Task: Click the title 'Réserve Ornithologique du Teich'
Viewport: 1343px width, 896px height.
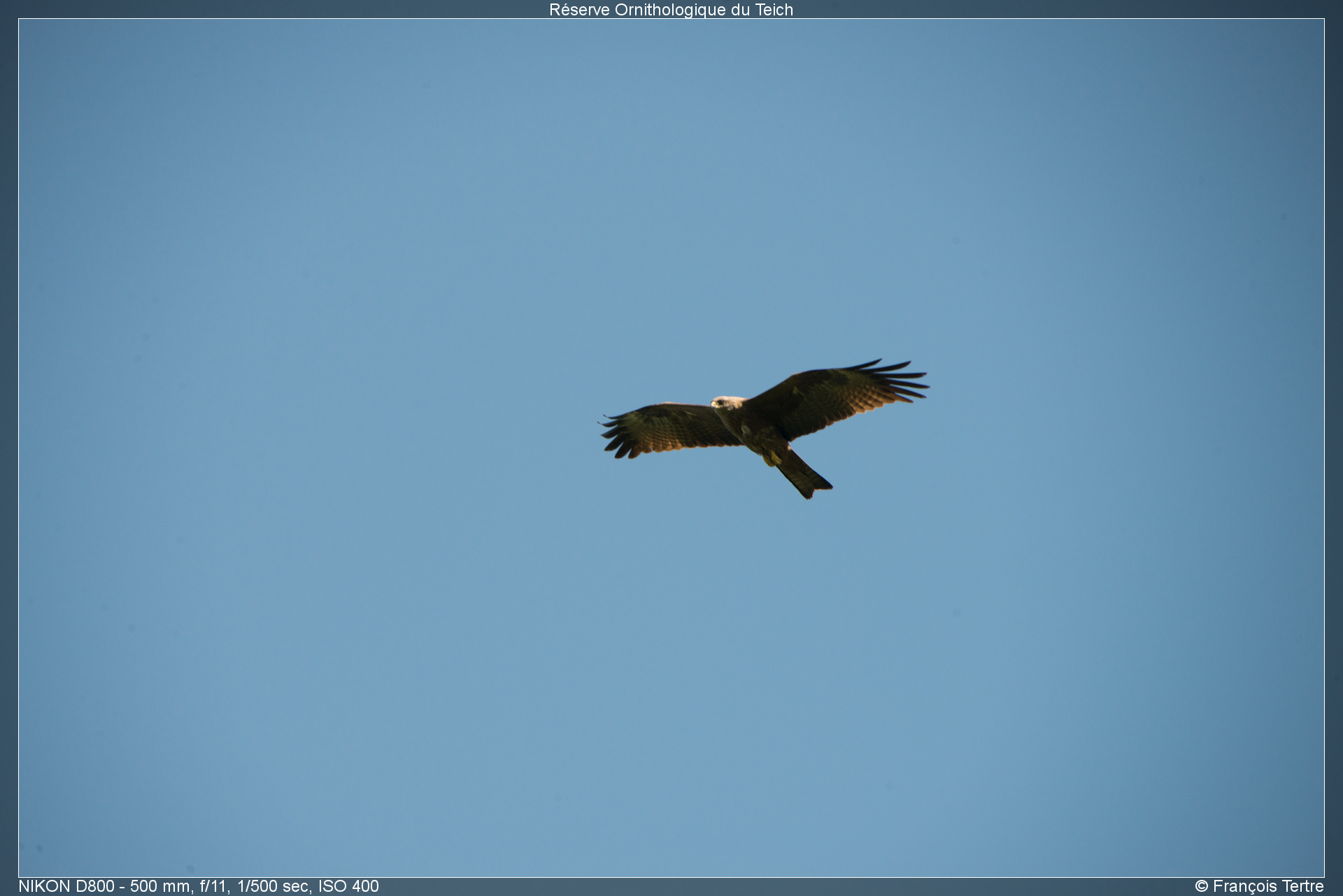Action: point(671,10)
